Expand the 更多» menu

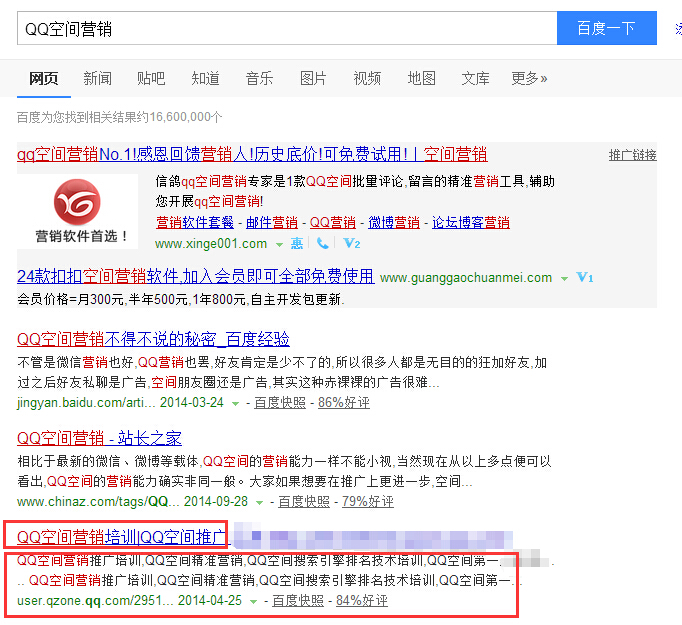pos(529,79)
